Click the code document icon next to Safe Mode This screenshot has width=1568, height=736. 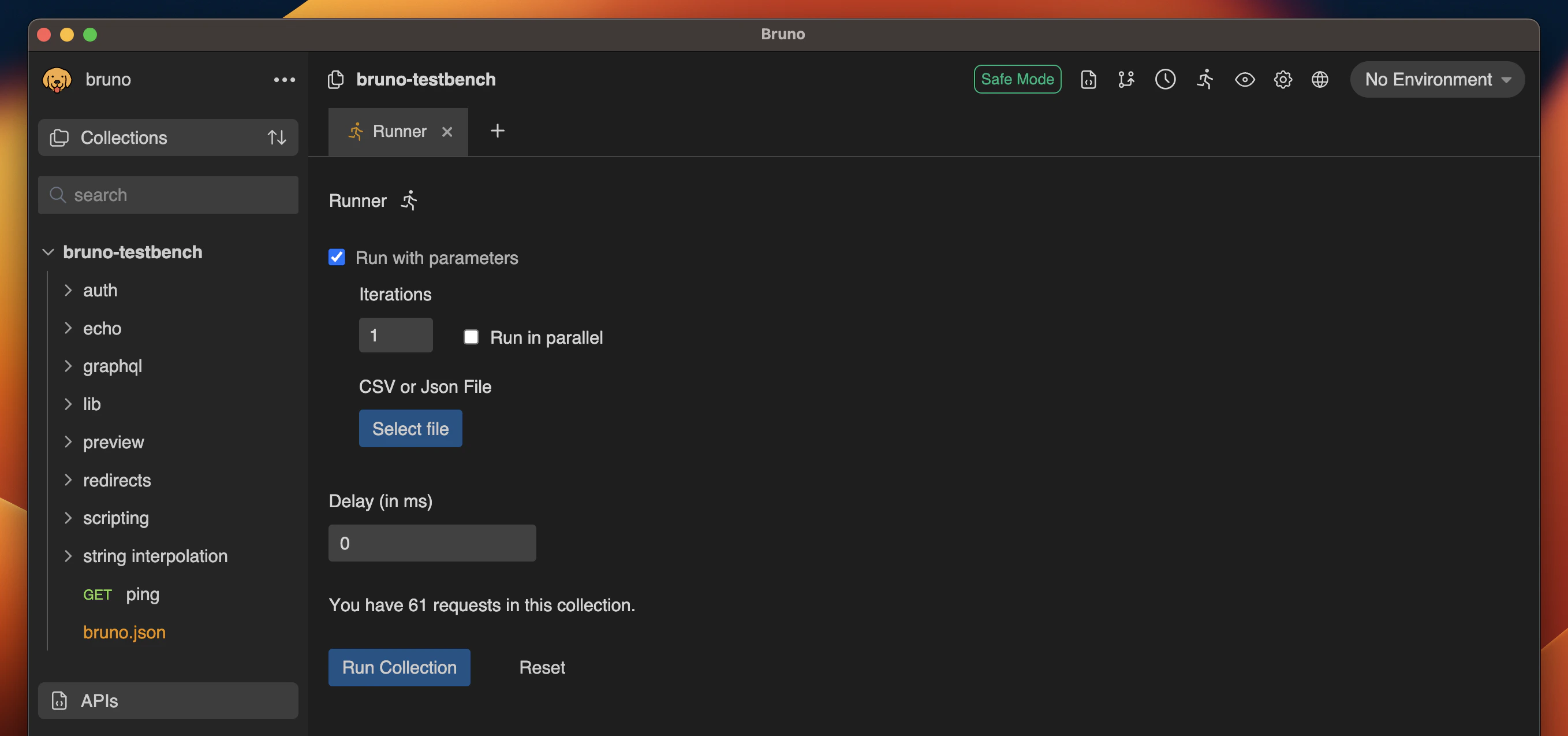[x=1088, y=79]
